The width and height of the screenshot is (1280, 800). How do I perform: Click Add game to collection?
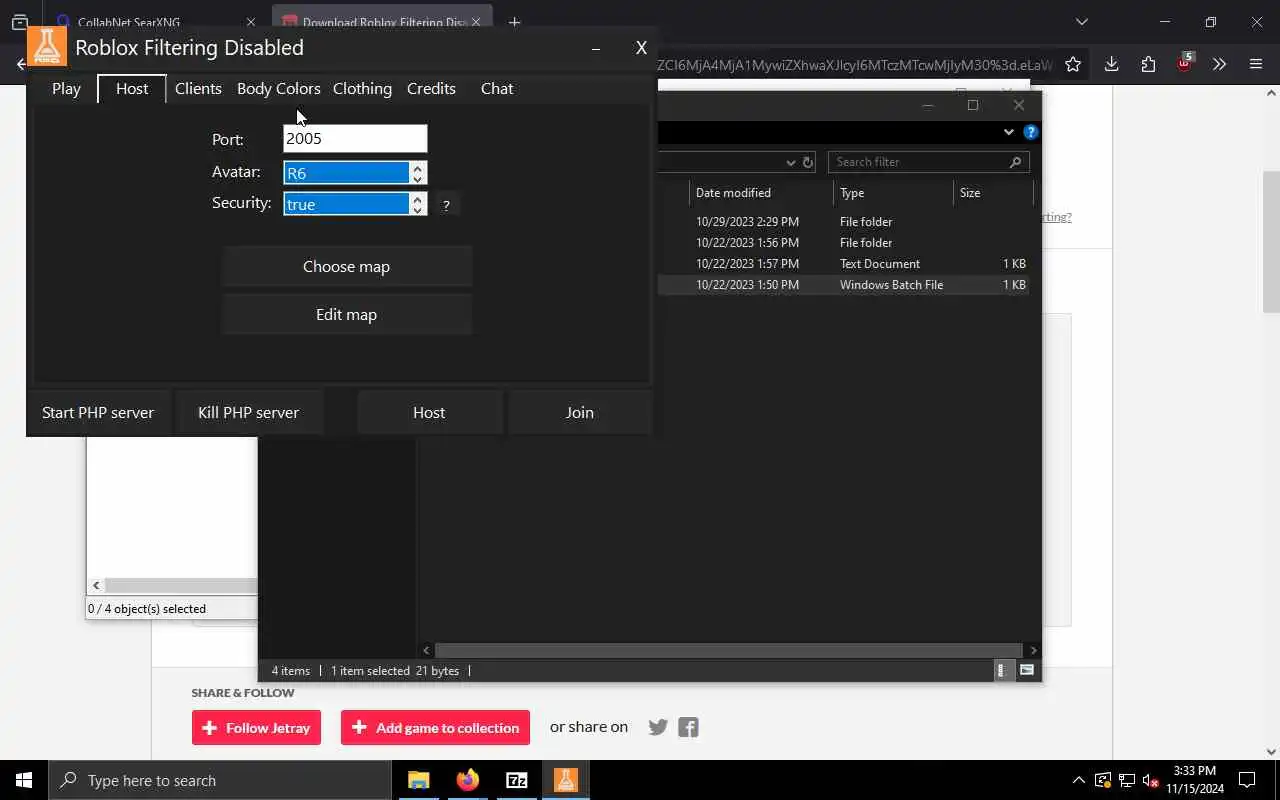coord(436,728)
